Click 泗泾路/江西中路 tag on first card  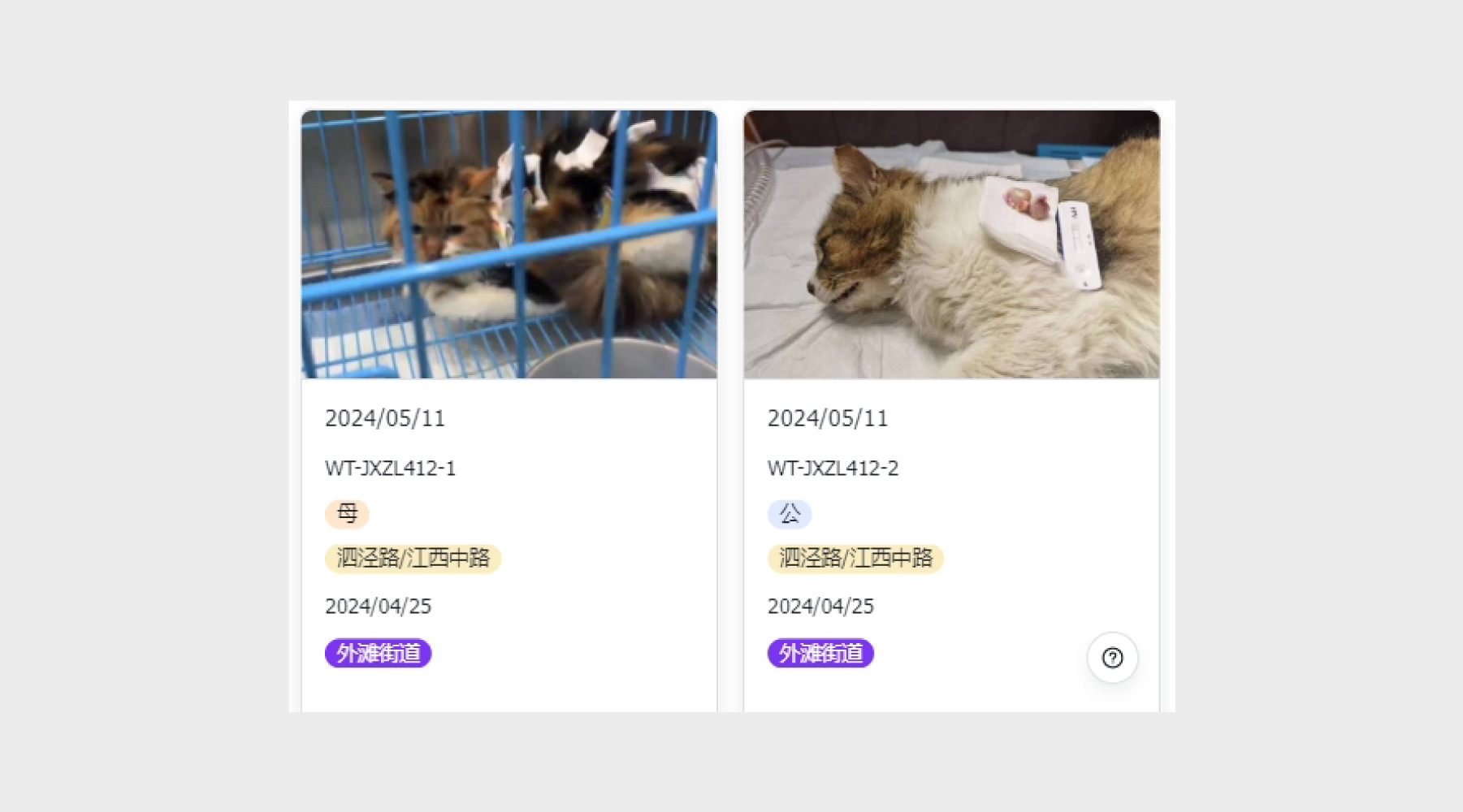(413, 559)
